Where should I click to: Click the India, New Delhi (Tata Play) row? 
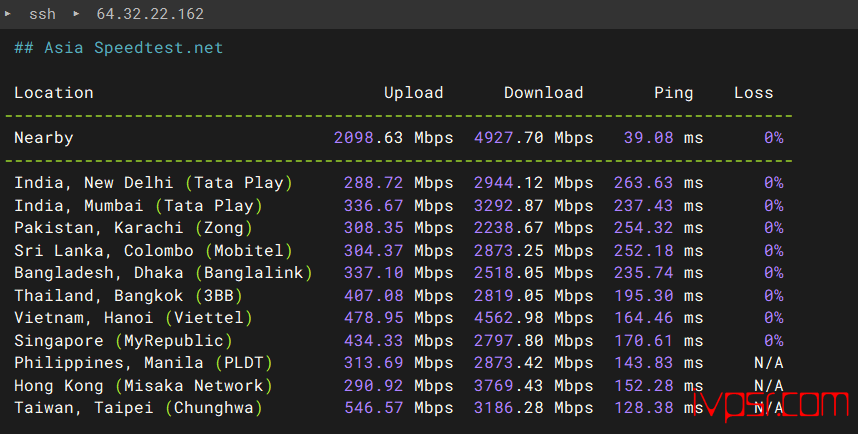click(x=399, y=183)
